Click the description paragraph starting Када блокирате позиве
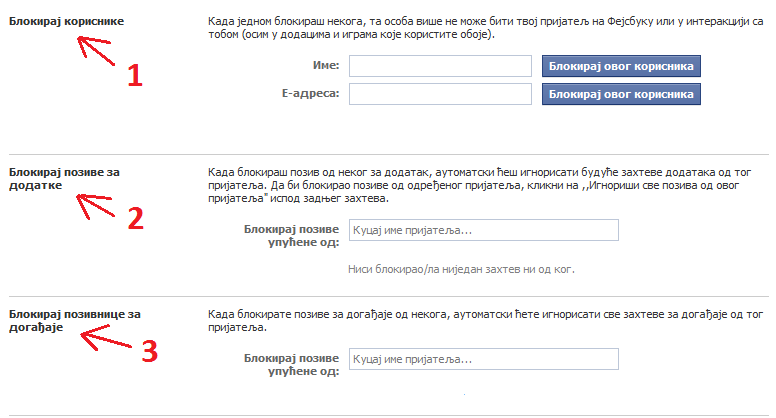 pos(485,321)
